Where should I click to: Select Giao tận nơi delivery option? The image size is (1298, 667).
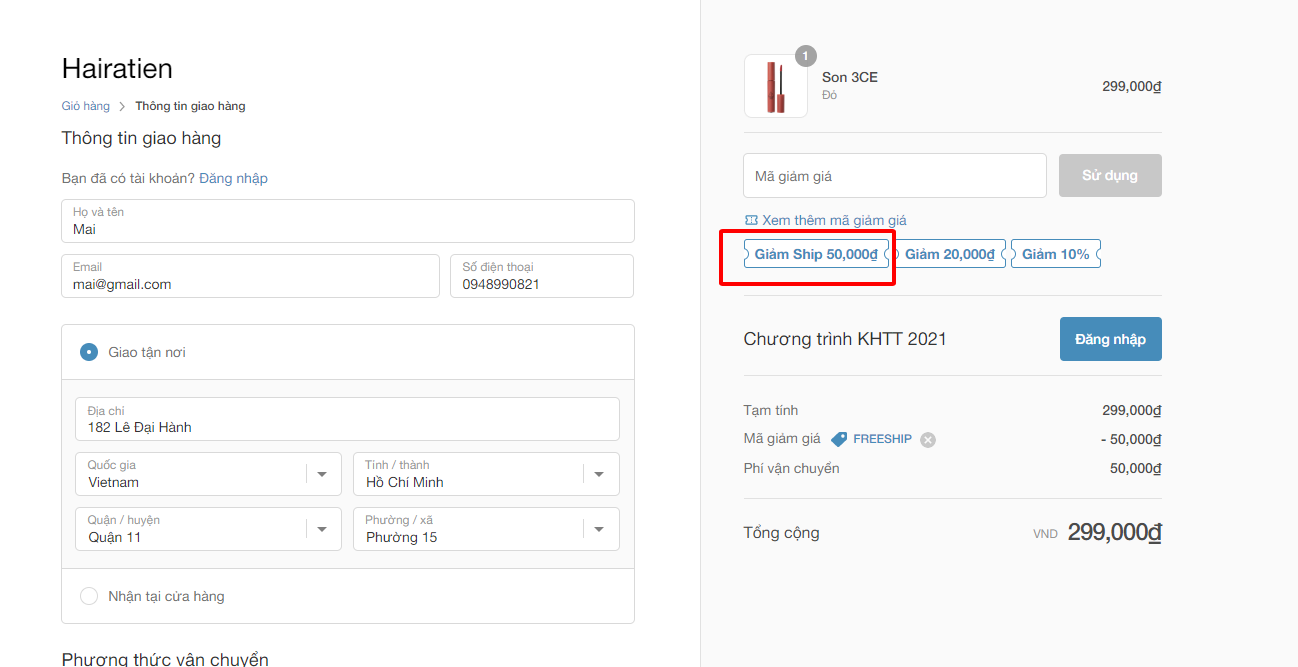(x=89, y=352)
